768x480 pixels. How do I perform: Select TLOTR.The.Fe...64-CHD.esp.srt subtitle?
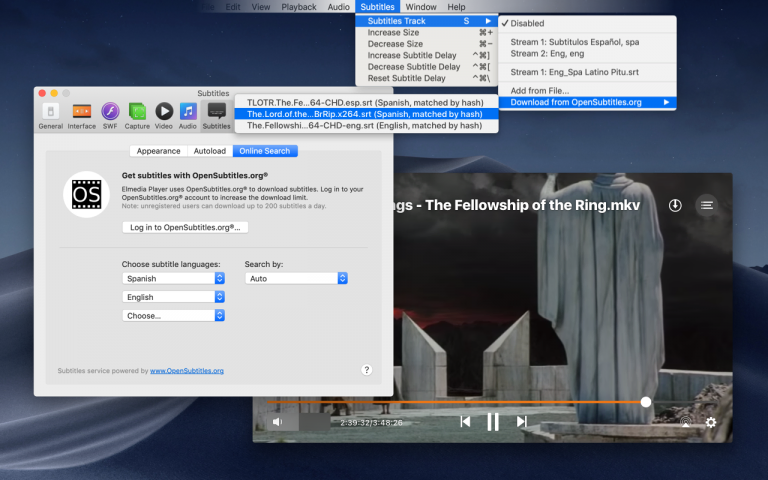[366, 102]
